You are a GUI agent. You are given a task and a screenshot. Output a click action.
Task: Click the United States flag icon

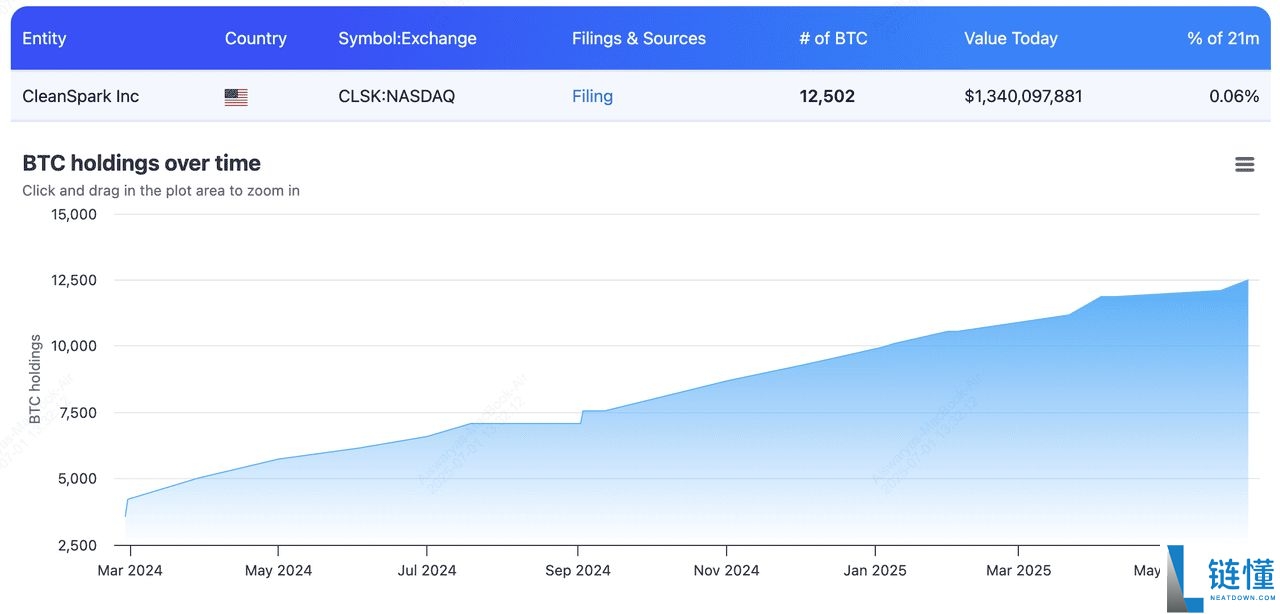[236, 97]
